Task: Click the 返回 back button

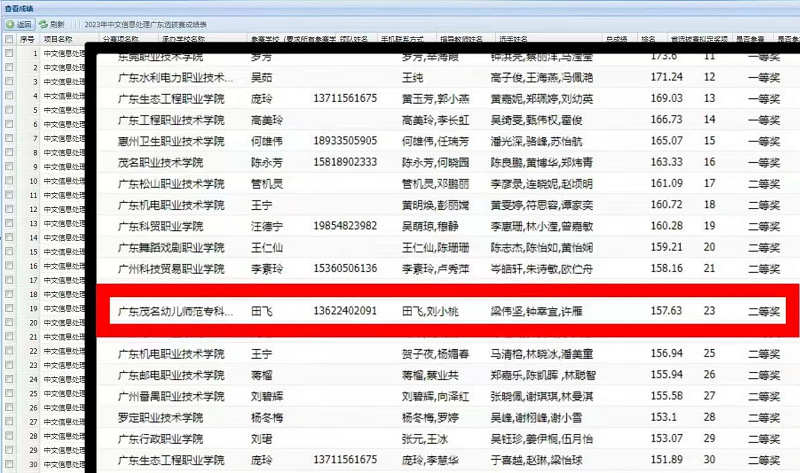Action: [19, 24]
